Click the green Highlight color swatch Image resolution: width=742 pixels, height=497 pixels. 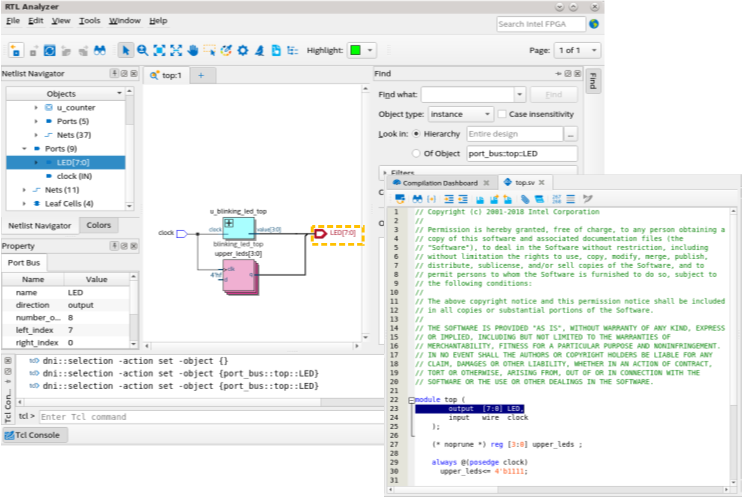tap(356, 50)
